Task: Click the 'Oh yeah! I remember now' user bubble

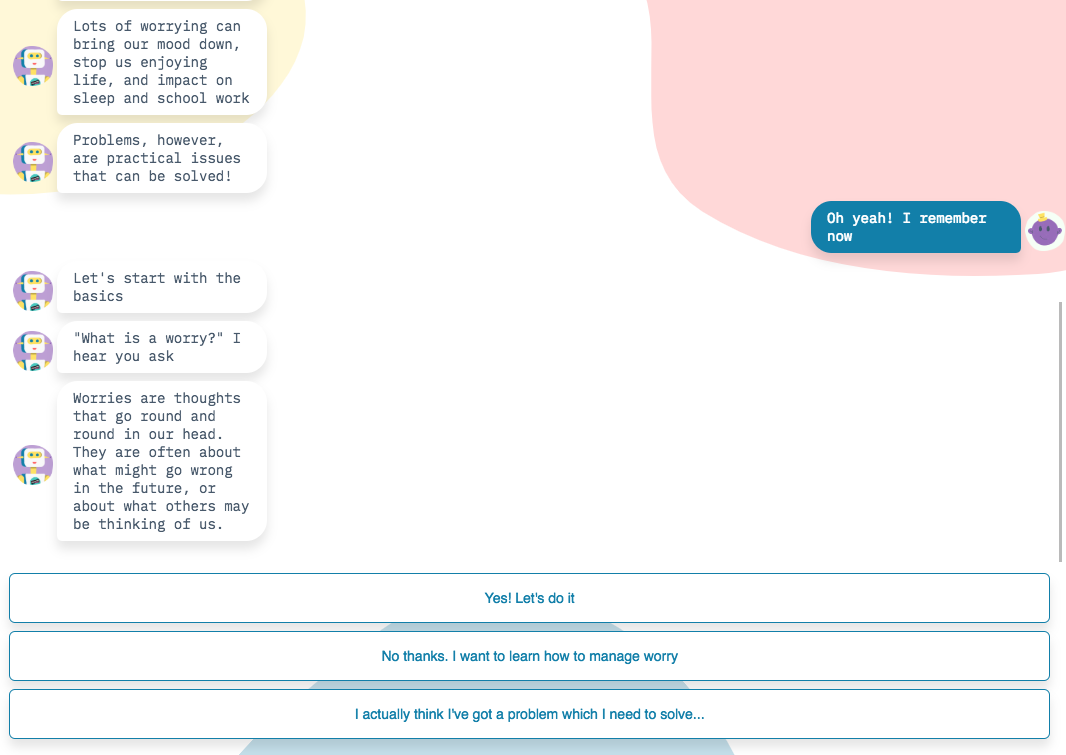Action: pyautogui.click(x=915, y=227)
